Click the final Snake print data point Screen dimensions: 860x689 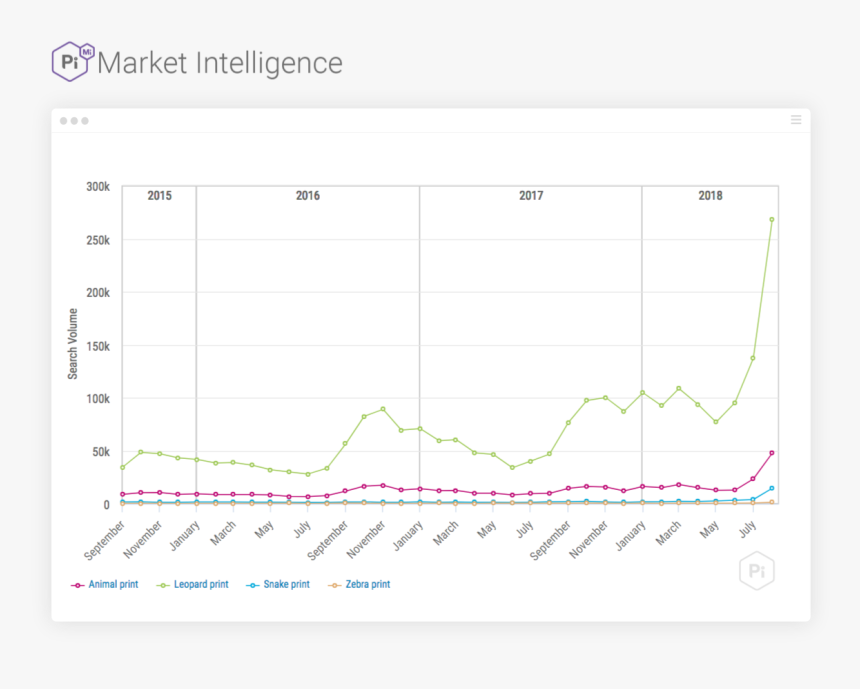[x=771, y=488]
